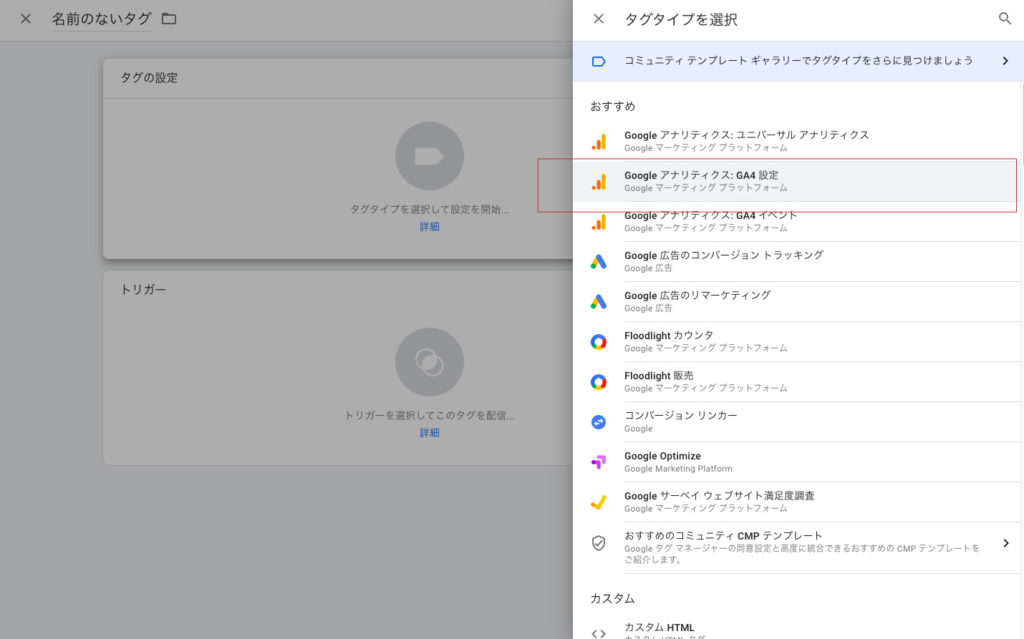Expand the Community Template Gallery banner arrow
The width and height of the screenshot is (1024, 639).
tap(1005, 61)
